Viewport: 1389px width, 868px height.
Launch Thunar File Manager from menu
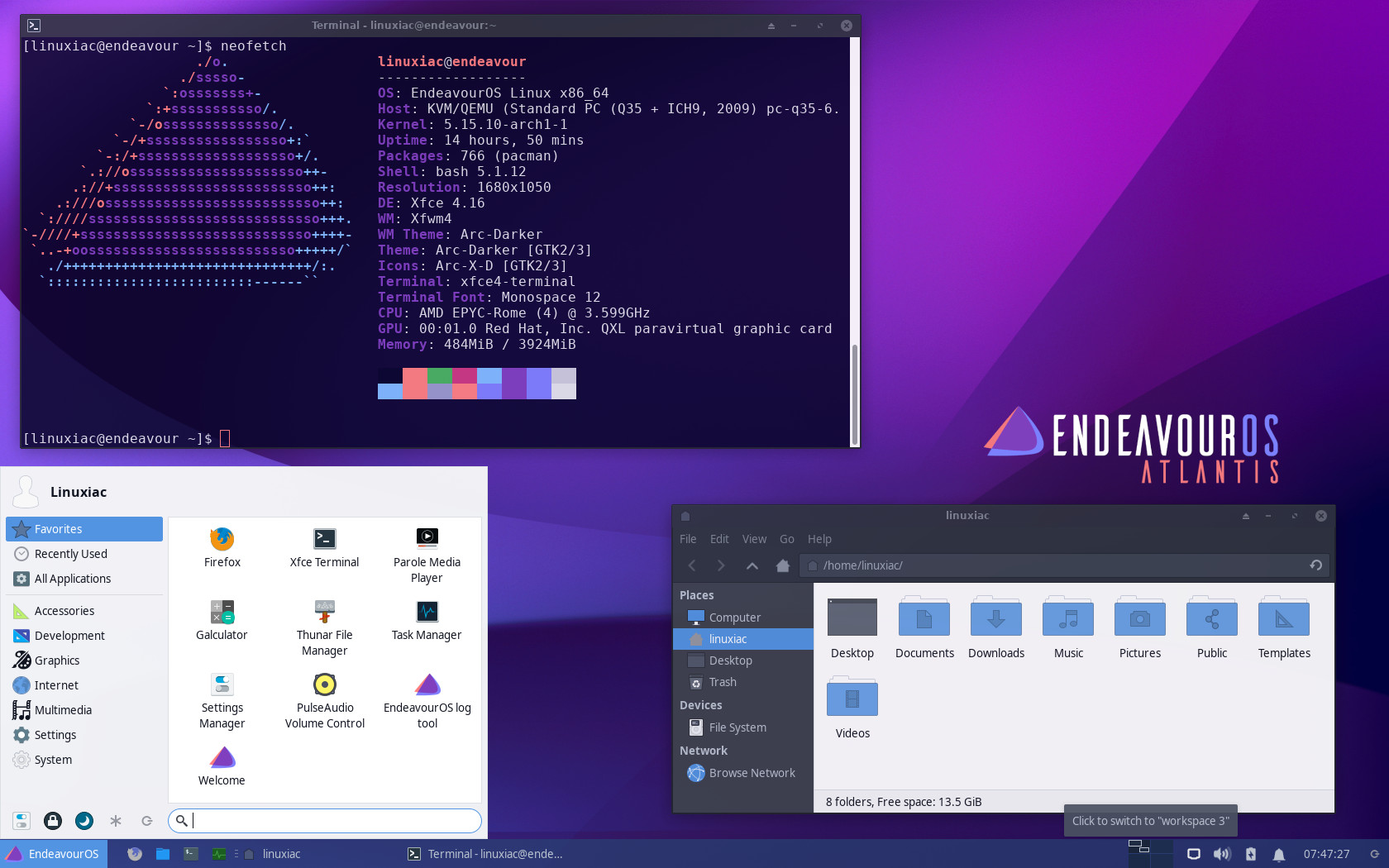point(324,627)
